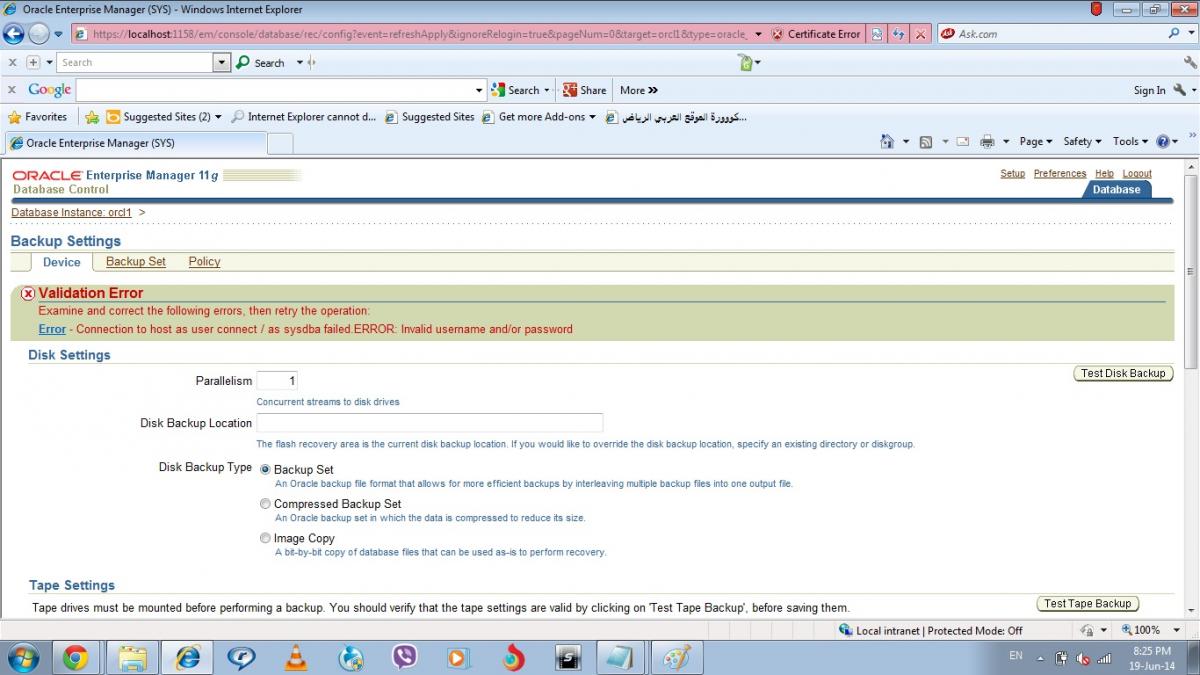Click the RSS feeds icon
Image resolution: width=1200 pixels, height=675 pixels.
click(926, 142)
